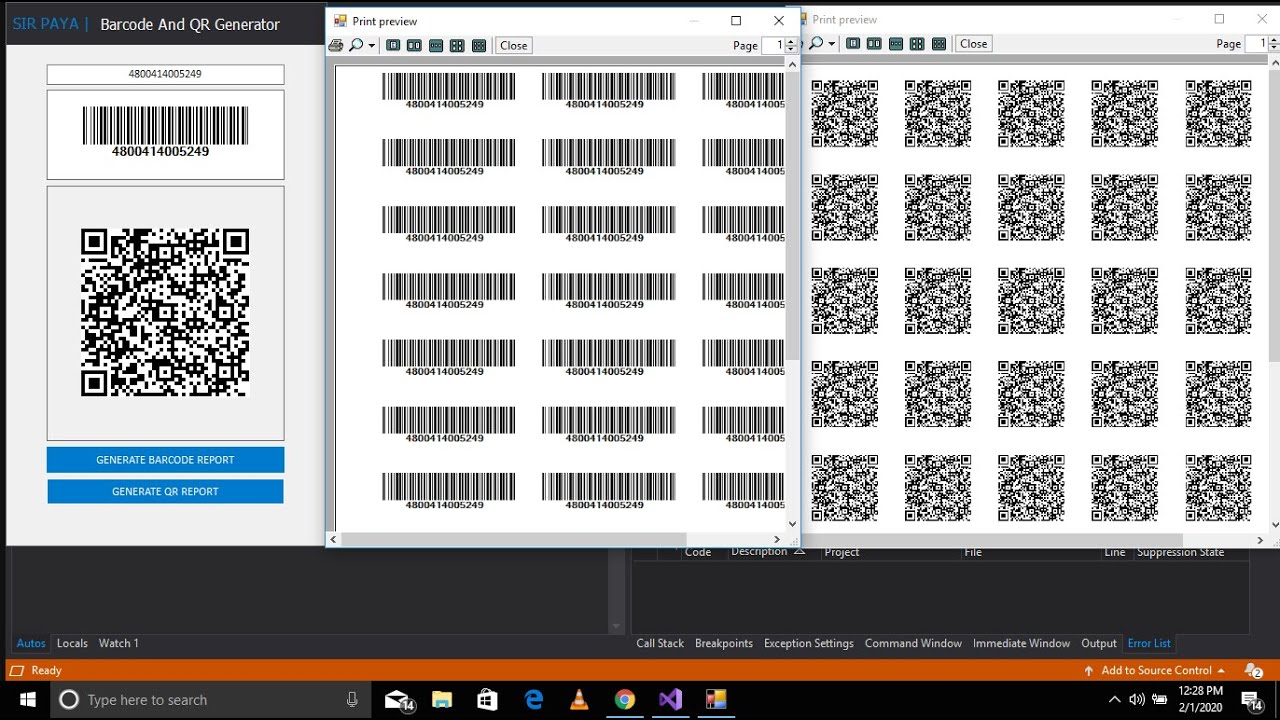
Task: Expand zoom dropdown arrow in QR preview
Action: tap(831, 43)
